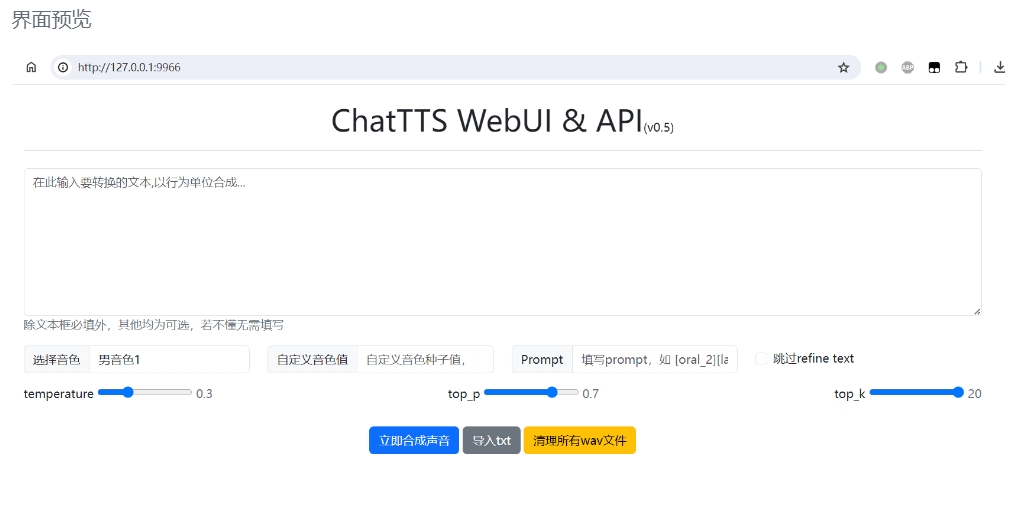Enable the 跳过refine text checkbox
This screenshot has width=1029, height=507.
762,359
